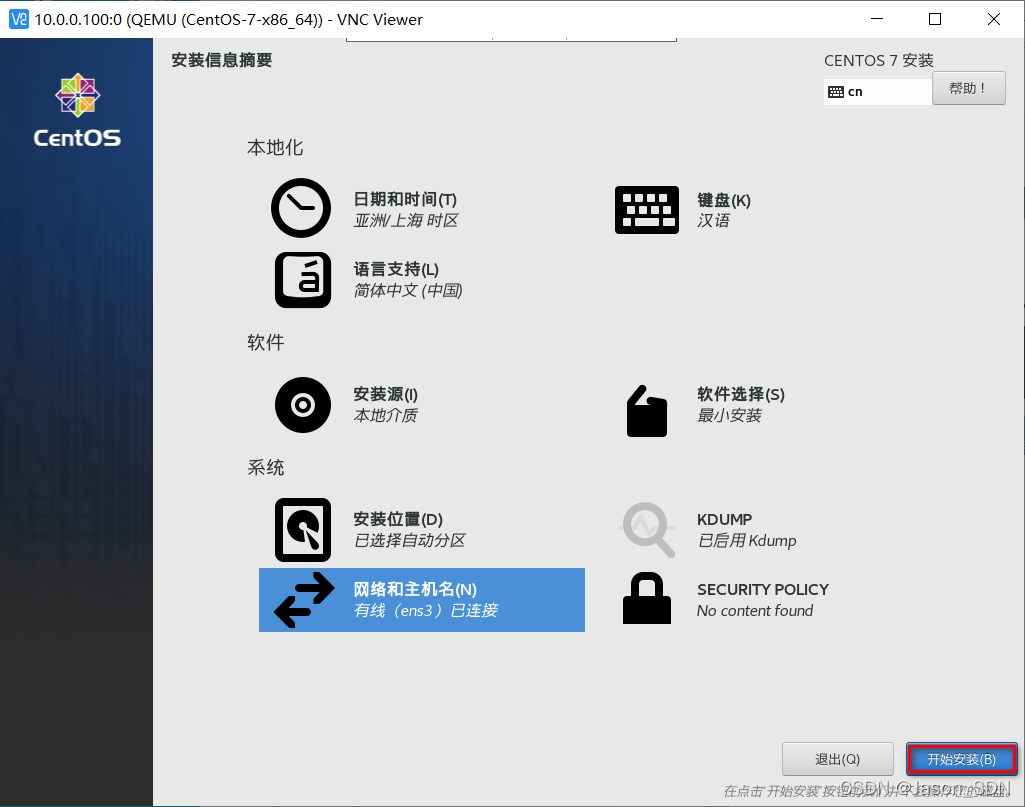Select the 软件选择(S) label

click(741, 394)
